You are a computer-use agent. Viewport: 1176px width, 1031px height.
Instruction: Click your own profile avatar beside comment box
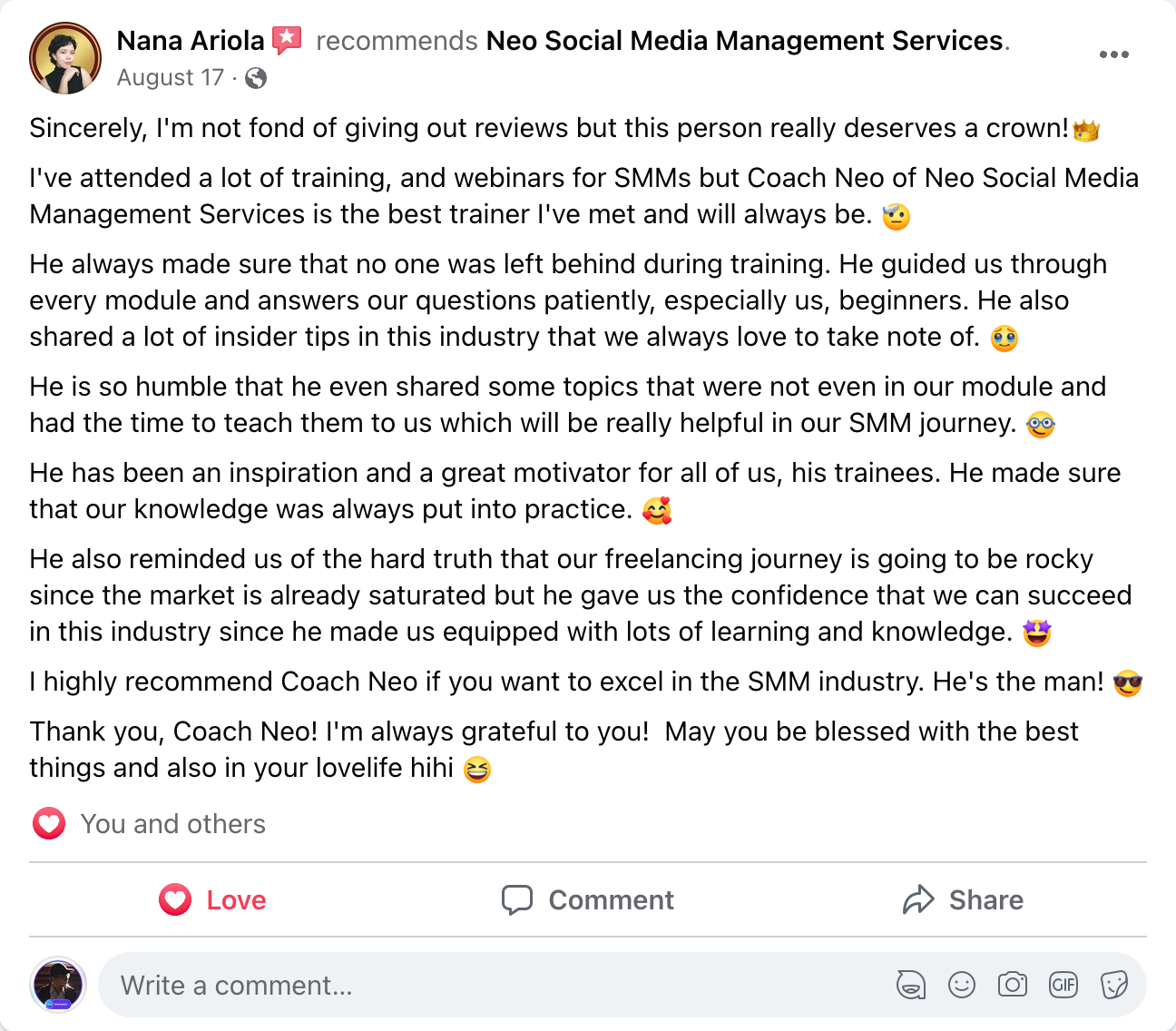58,985
